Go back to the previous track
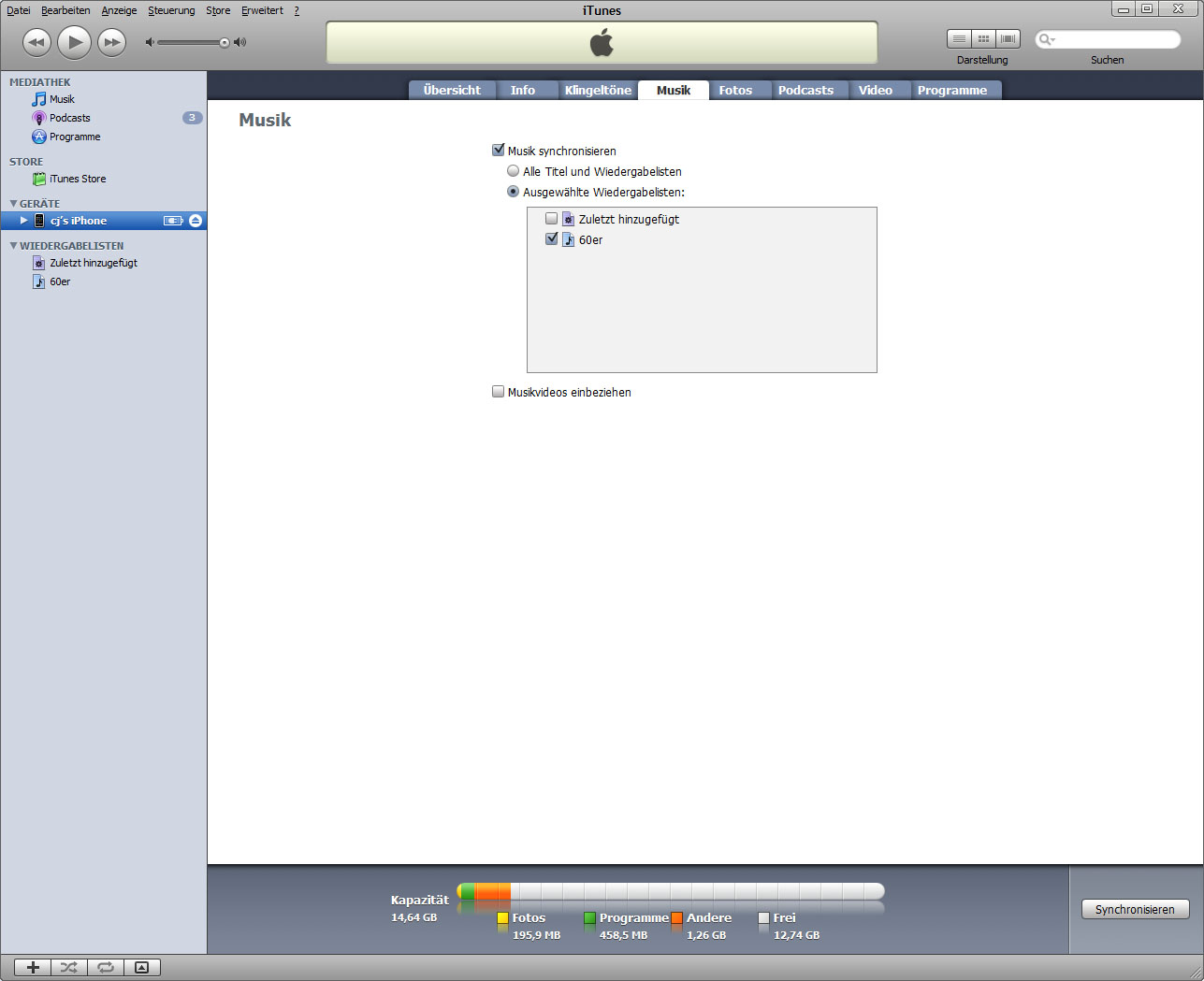 click(36, 42)
